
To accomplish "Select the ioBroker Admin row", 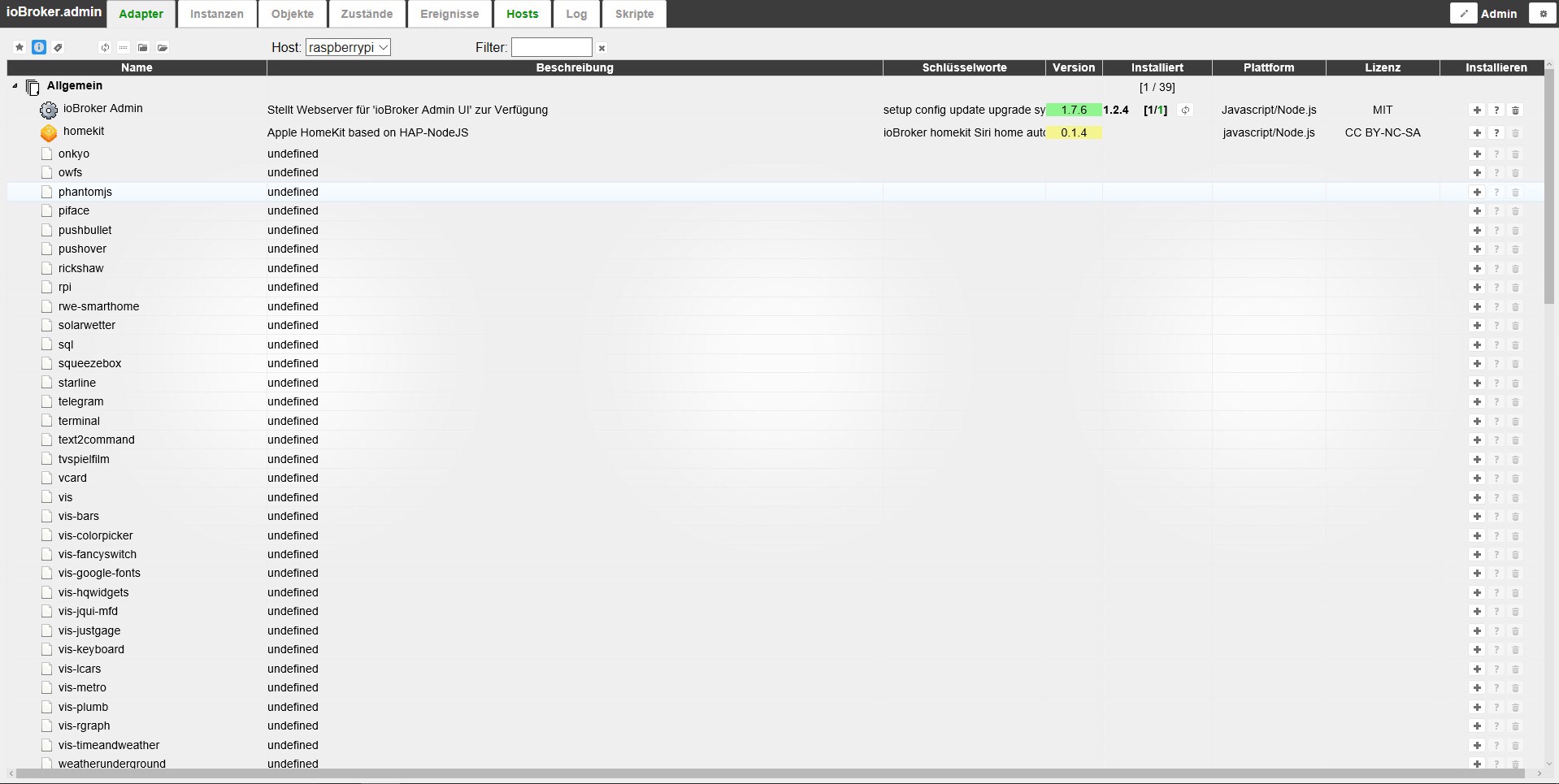I will coord(775,110).
